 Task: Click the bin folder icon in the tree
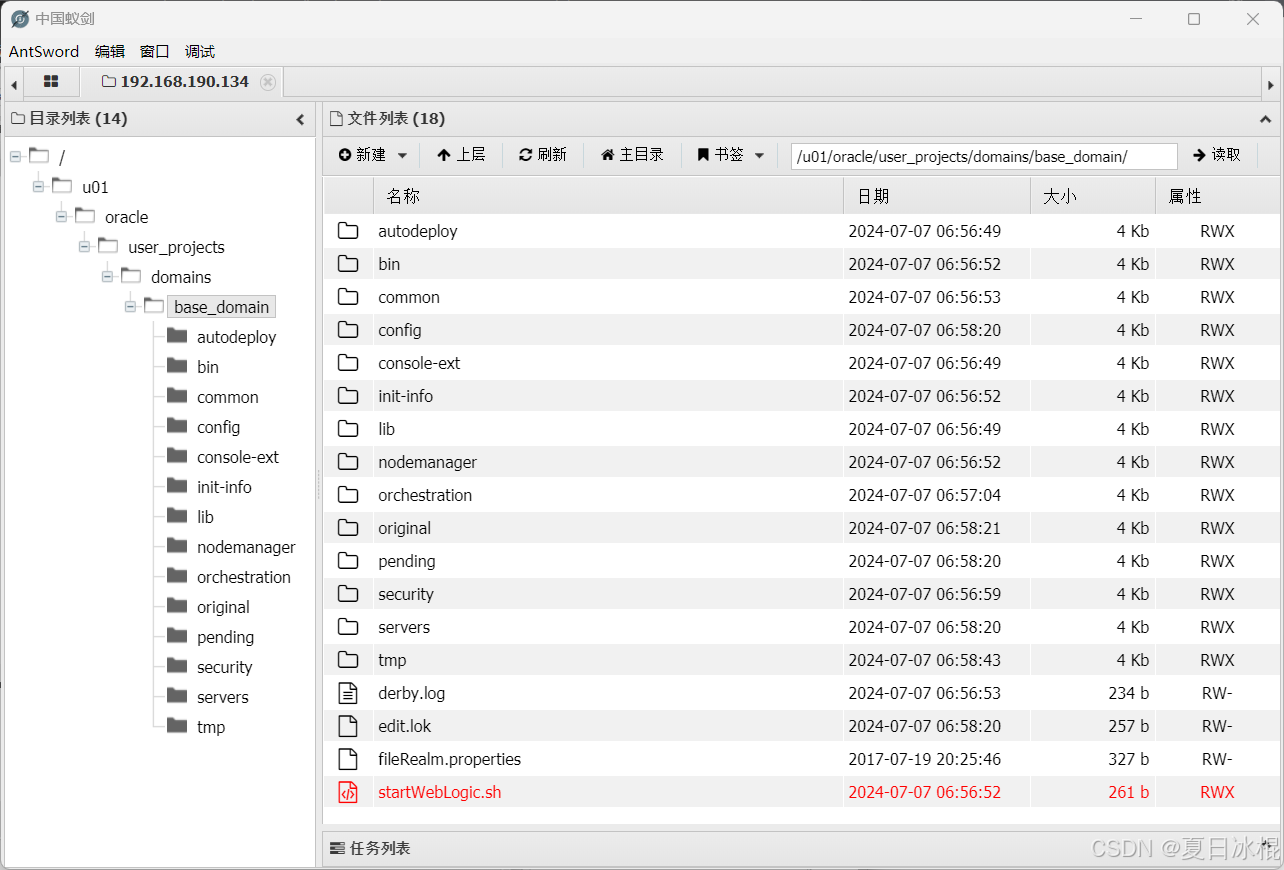pos(177,366)
